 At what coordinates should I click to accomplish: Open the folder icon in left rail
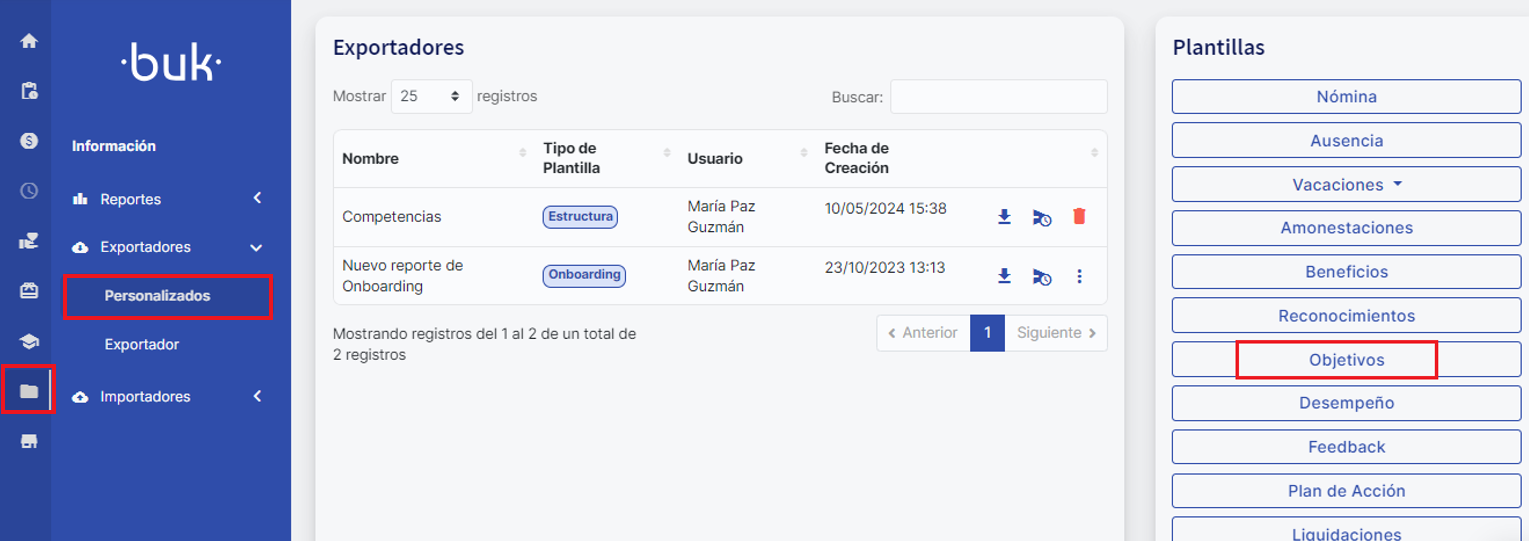[x=29, y=391]
